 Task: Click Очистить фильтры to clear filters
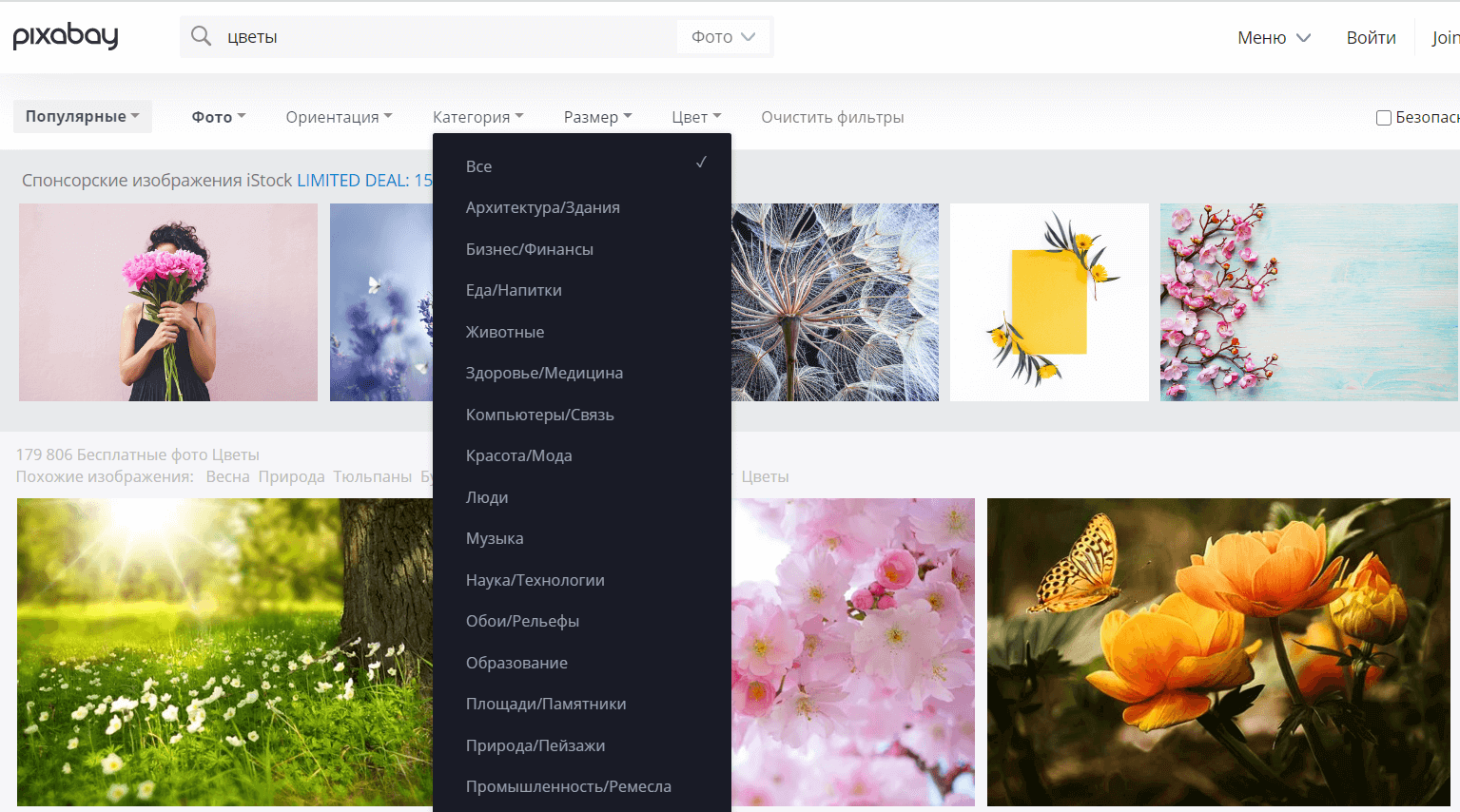tap(832, 117)
